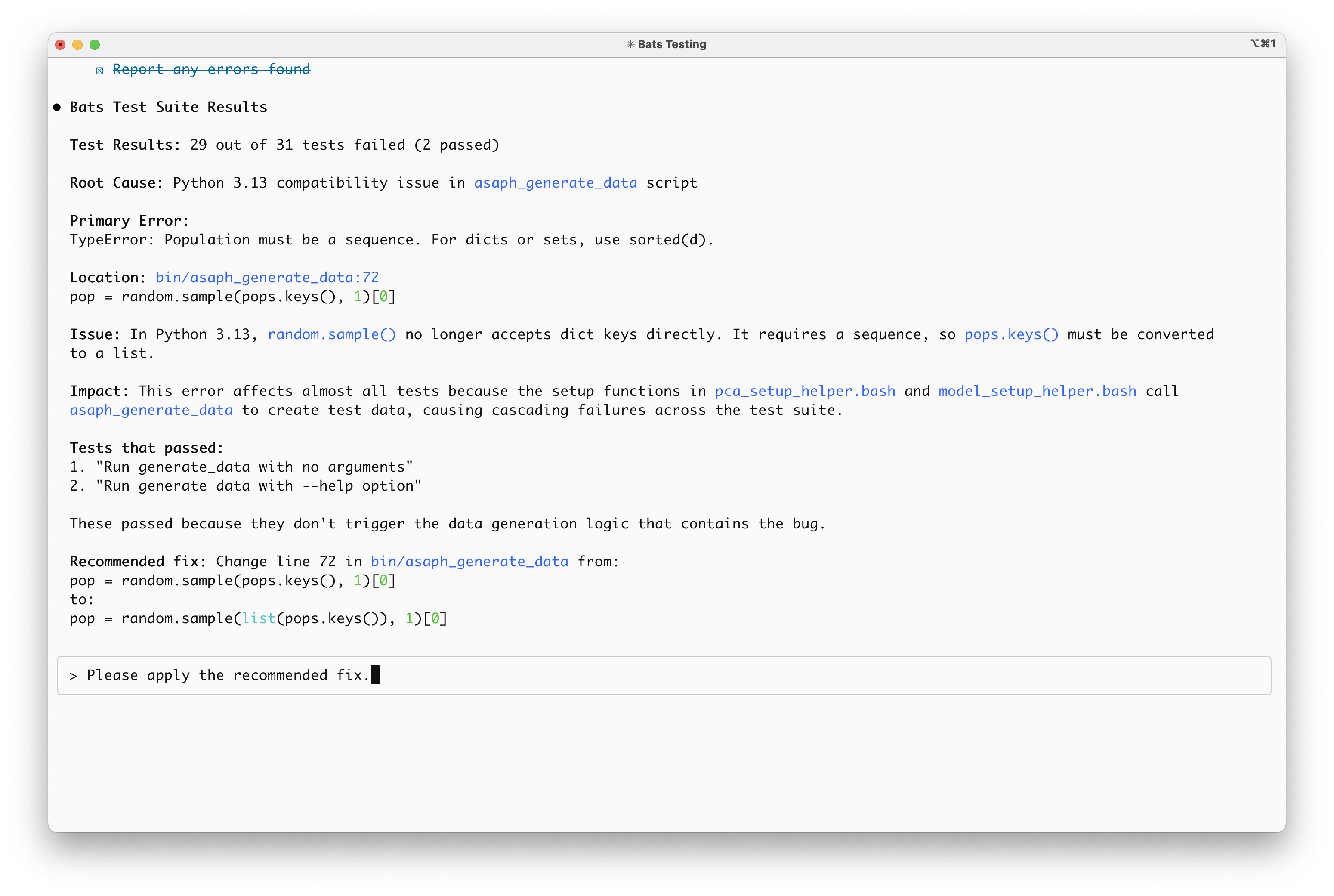Click the Location label

point(108,278)
